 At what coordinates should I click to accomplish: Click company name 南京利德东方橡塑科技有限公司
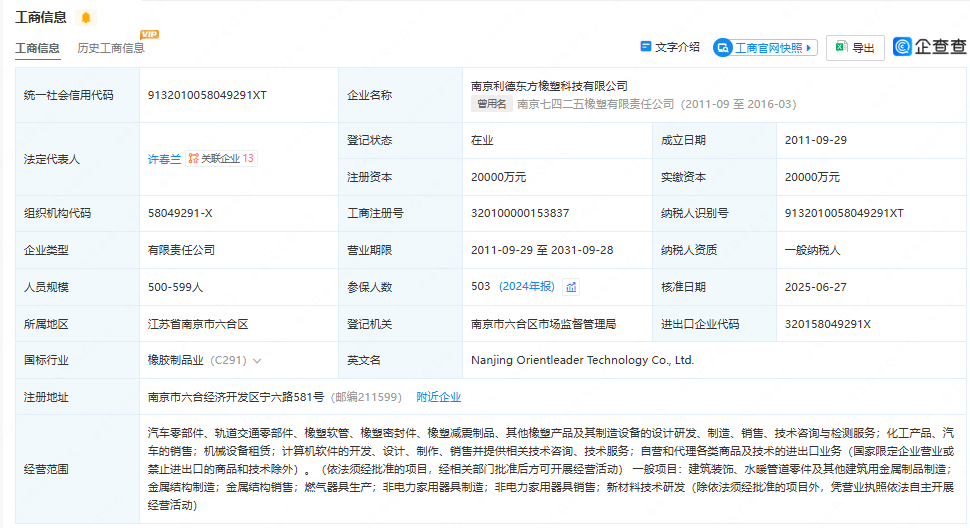click(549, 86)
